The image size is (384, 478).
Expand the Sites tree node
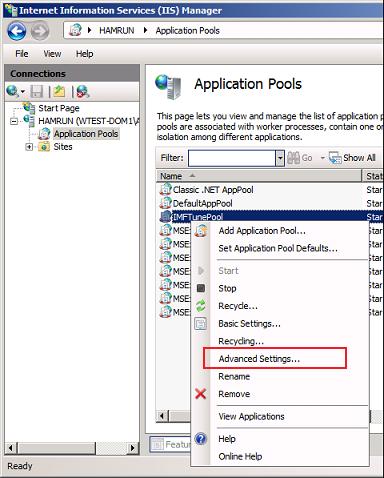point(29,147)
